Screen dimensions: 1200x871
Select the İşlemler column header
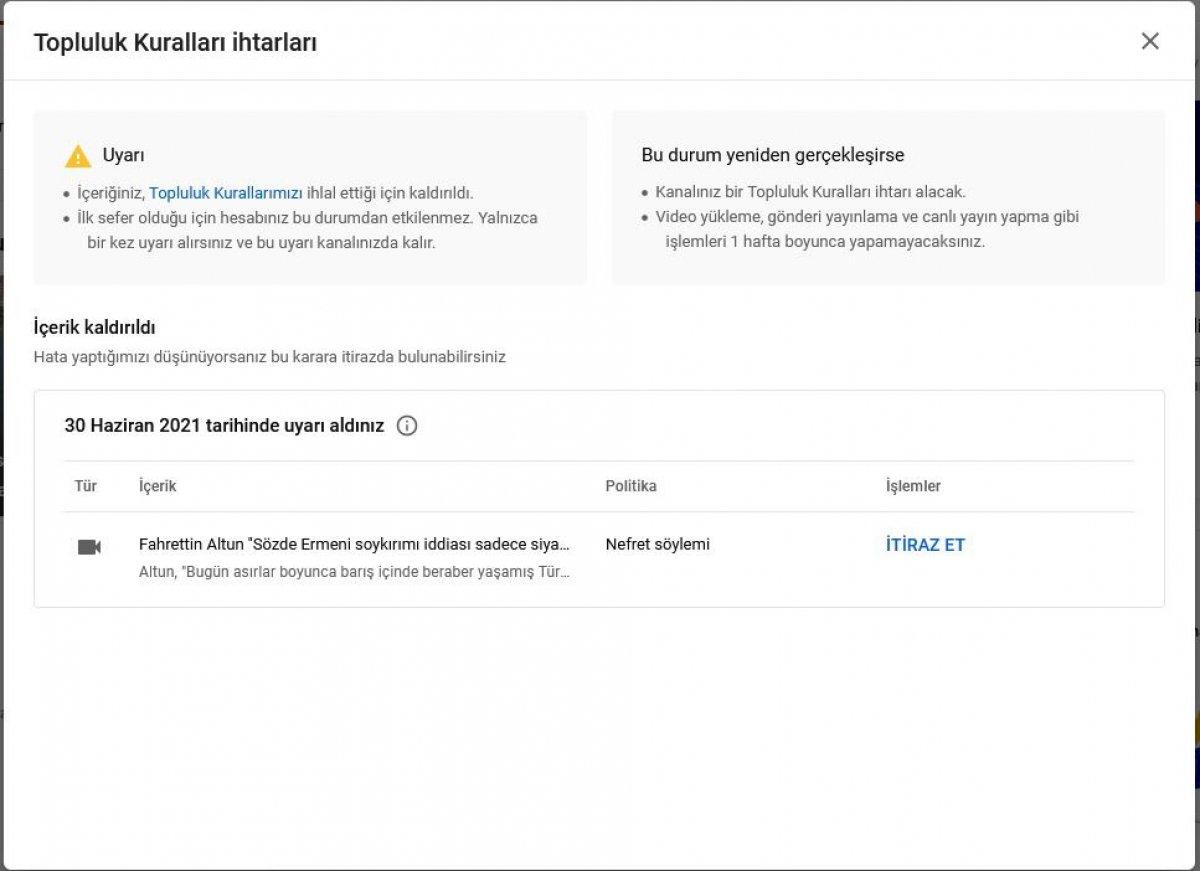(913, 486)
